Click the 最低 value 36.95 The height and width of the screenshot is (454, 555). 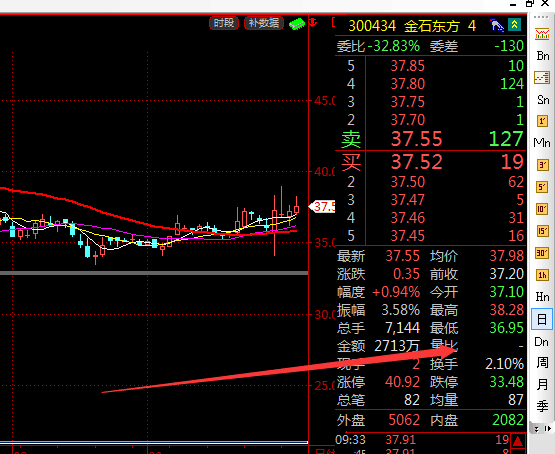507,328
